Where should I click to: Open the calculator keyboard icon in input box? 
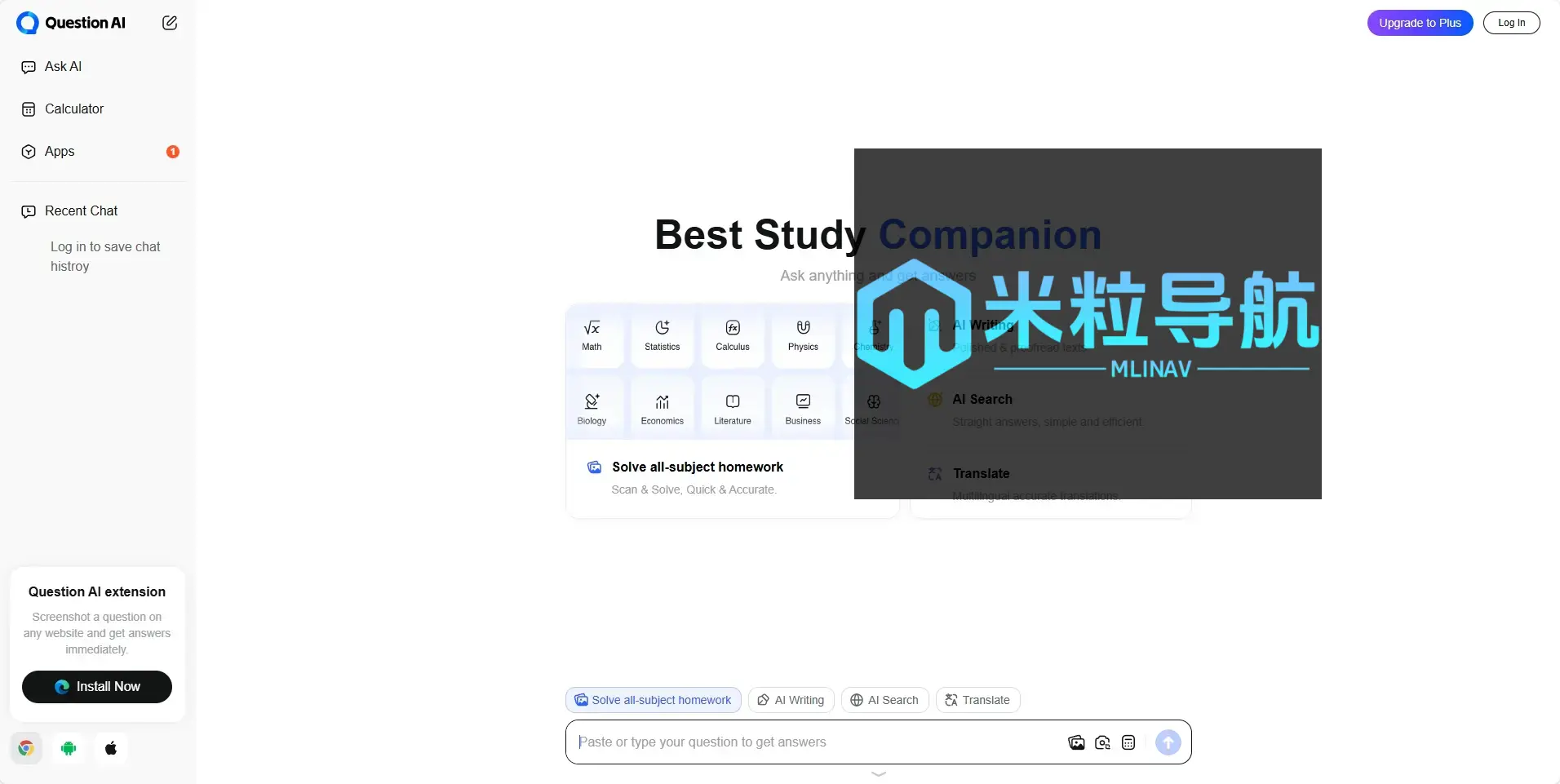(1128, 742)
